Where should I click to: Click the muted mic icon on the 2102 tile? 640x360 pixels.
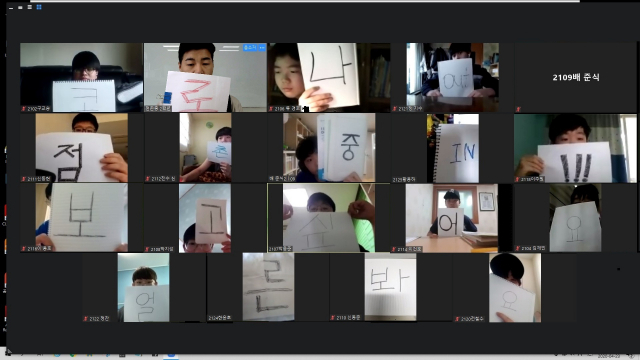(x=24, y=109)
